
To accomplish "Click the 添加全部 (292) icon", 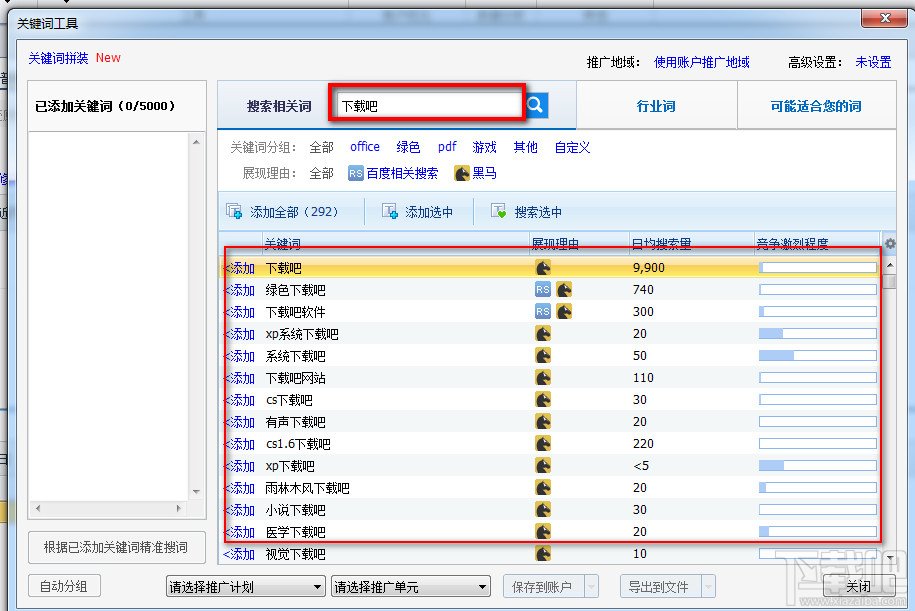I will [x=234, y=211].
